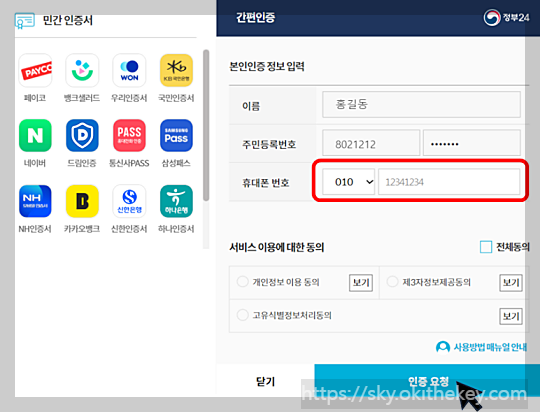Viewport: 540px width, 412px height.
Task: Click the 사용방법 매뉴얼 안내 headset icon
Action: 443,347
